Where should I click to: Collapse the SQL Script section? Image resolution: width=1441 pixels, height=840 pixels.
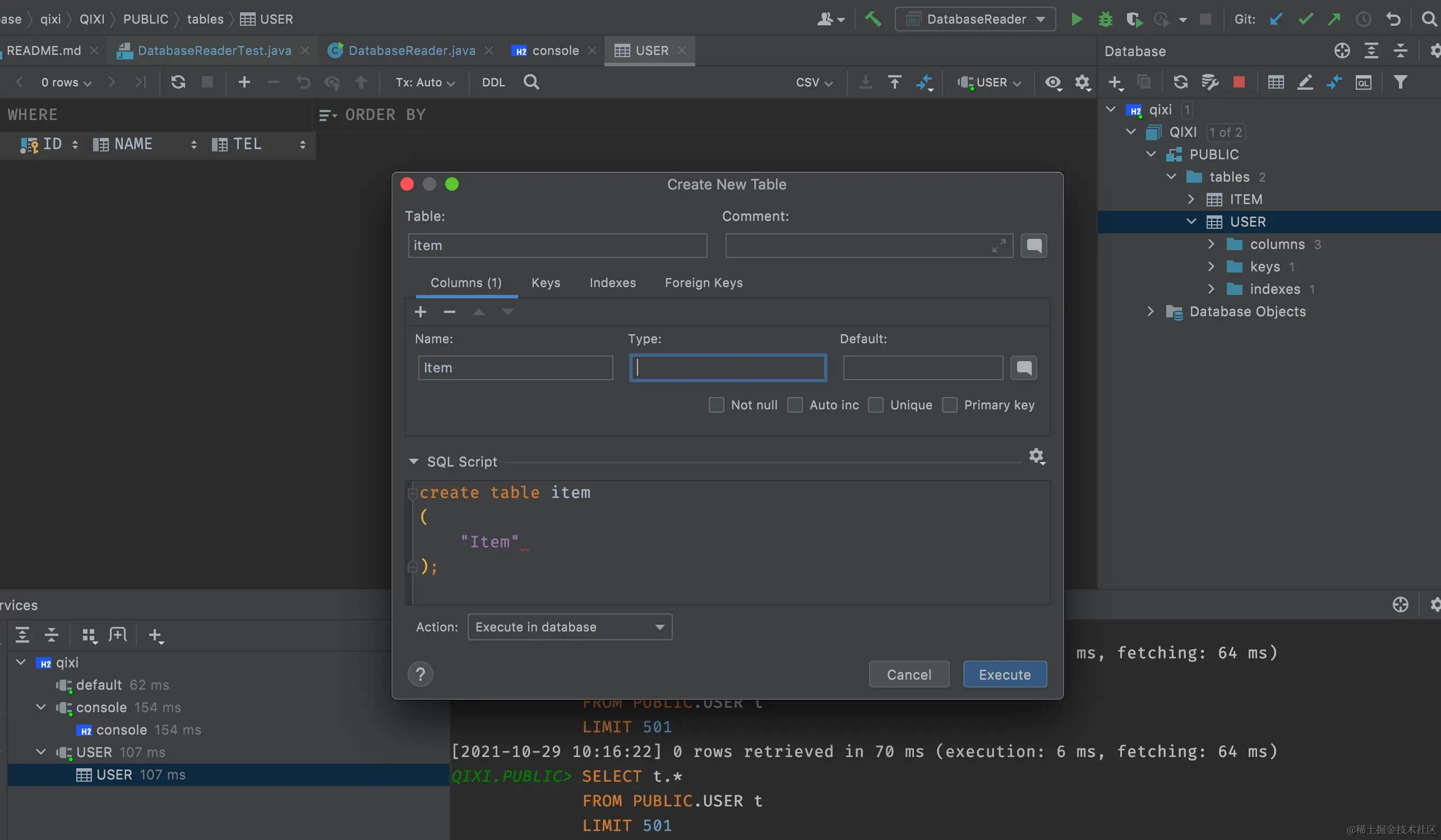413,461
